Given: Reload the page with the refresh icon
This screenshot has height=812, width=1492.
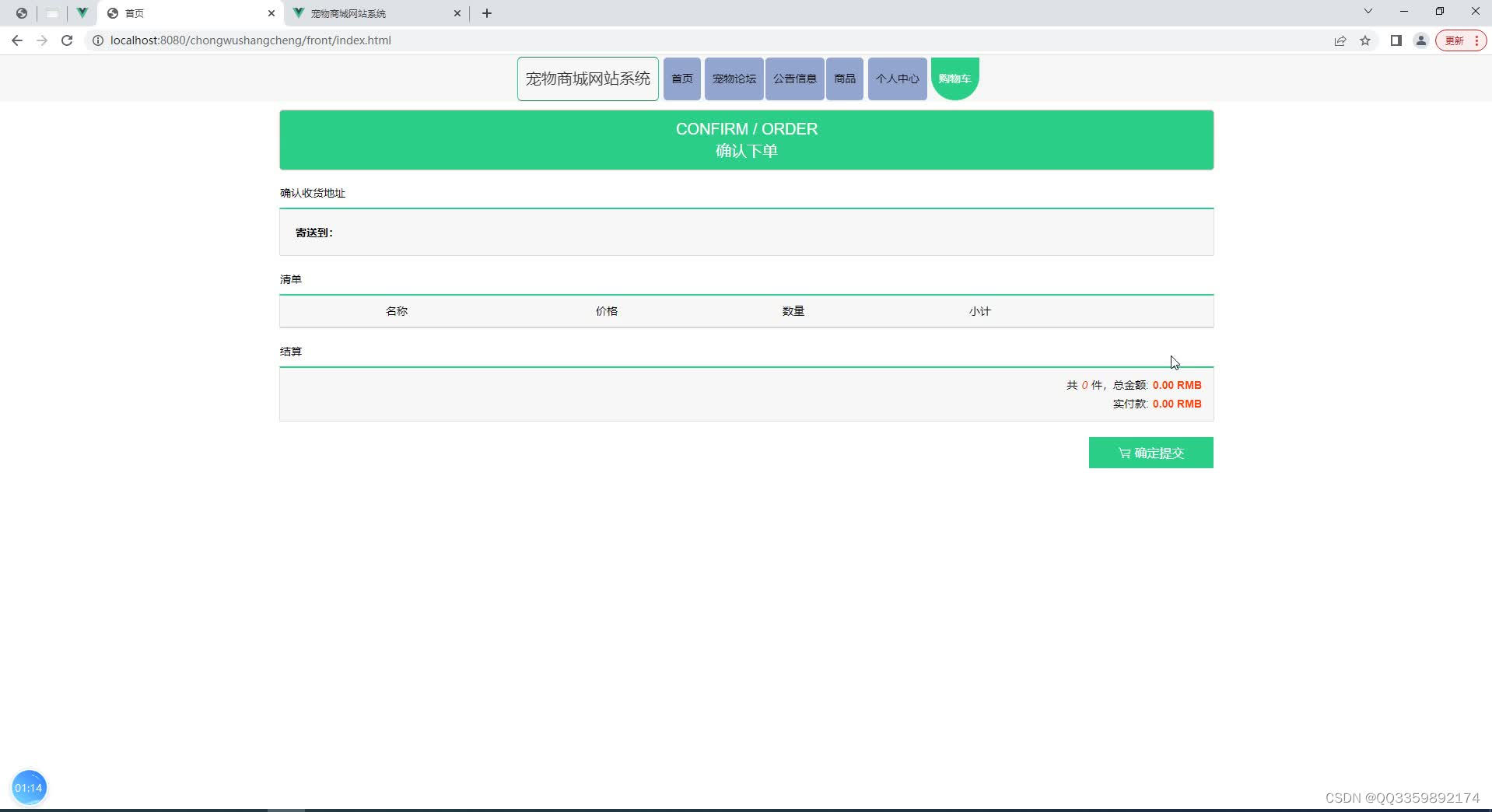Looking at the screenshot, I should pos(67,40).
